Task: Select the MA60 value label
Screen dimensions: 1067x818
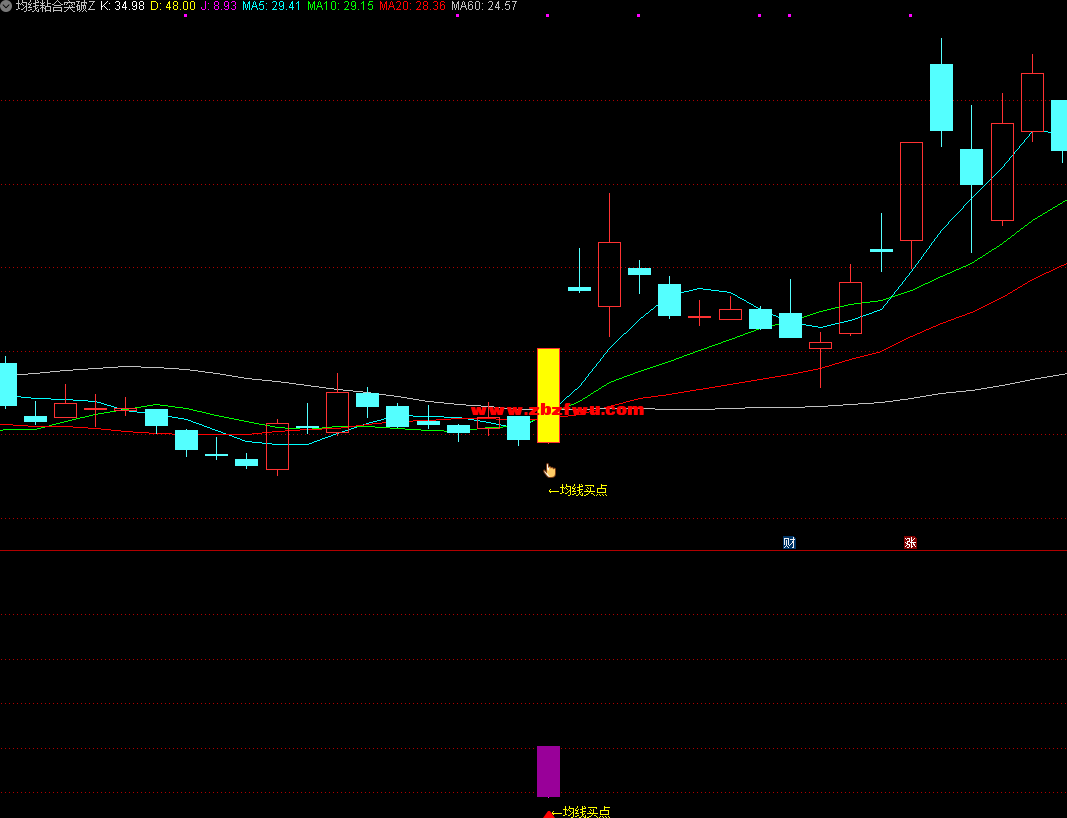Action: click(484, 6)
